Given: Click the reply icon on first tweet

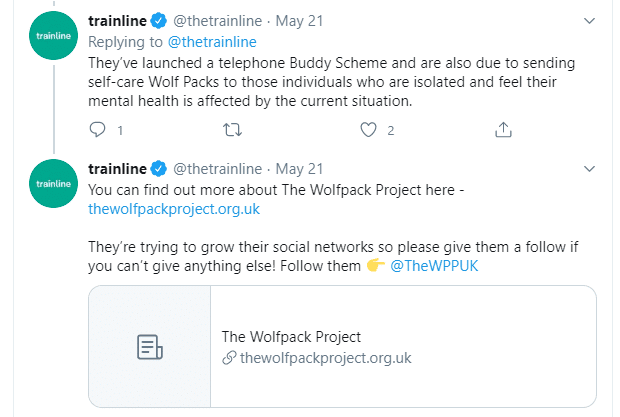Looking at the screenshot, I should [97, 130].
